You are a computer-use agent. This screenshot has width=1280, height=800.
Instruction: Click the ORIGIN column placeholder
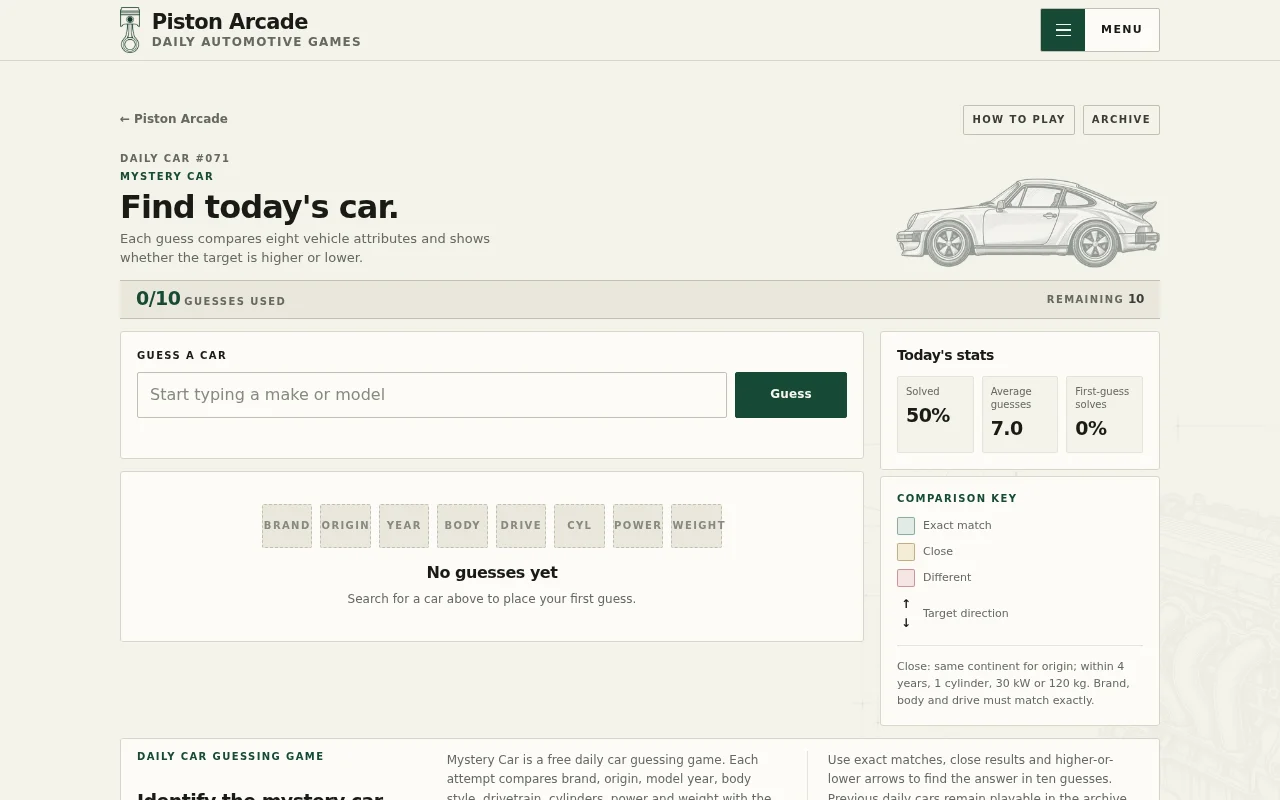pyautogui.click(x=346, y=526)
